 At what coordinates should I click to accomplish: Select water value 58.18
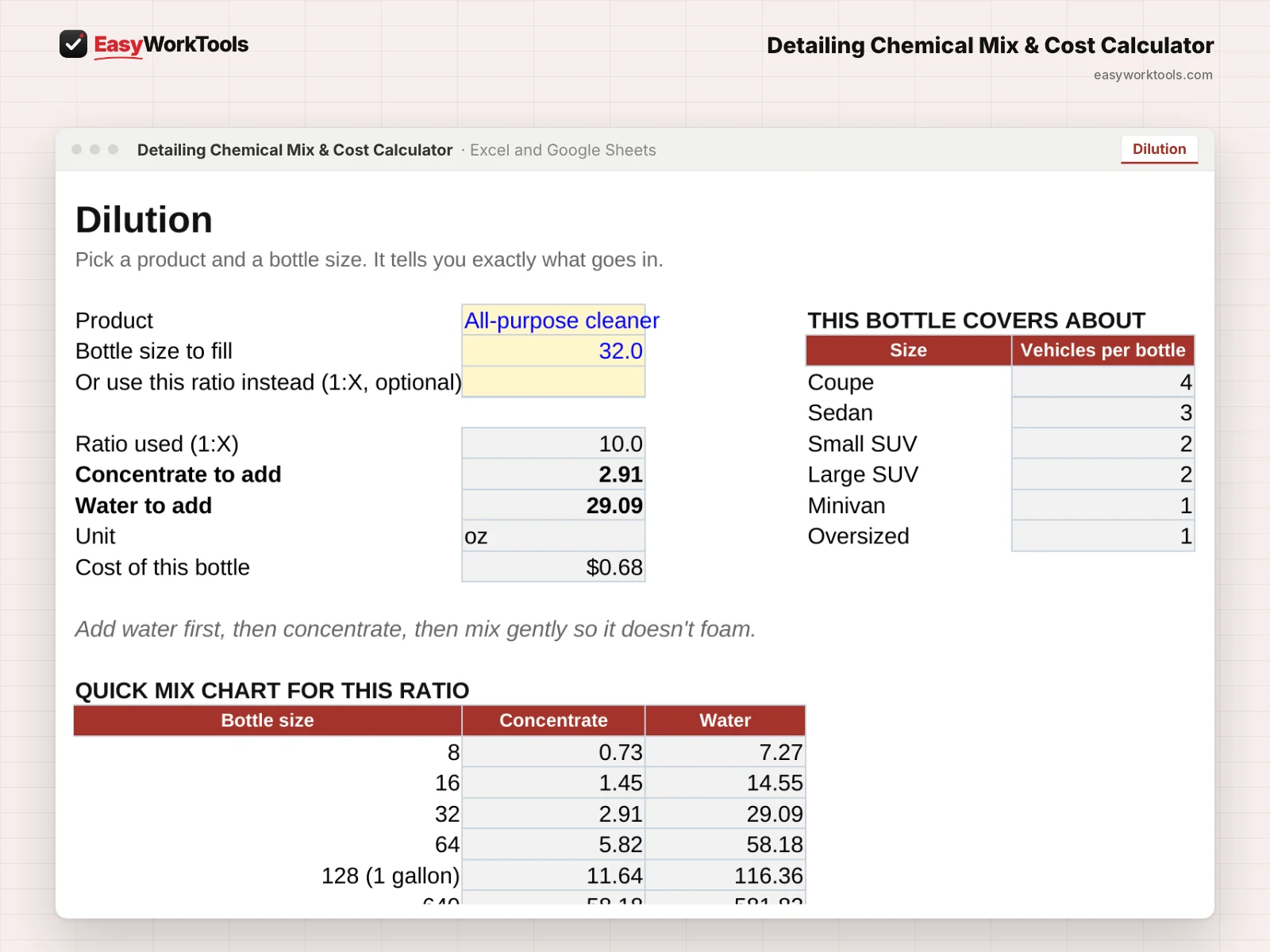(x=725, y=844)
